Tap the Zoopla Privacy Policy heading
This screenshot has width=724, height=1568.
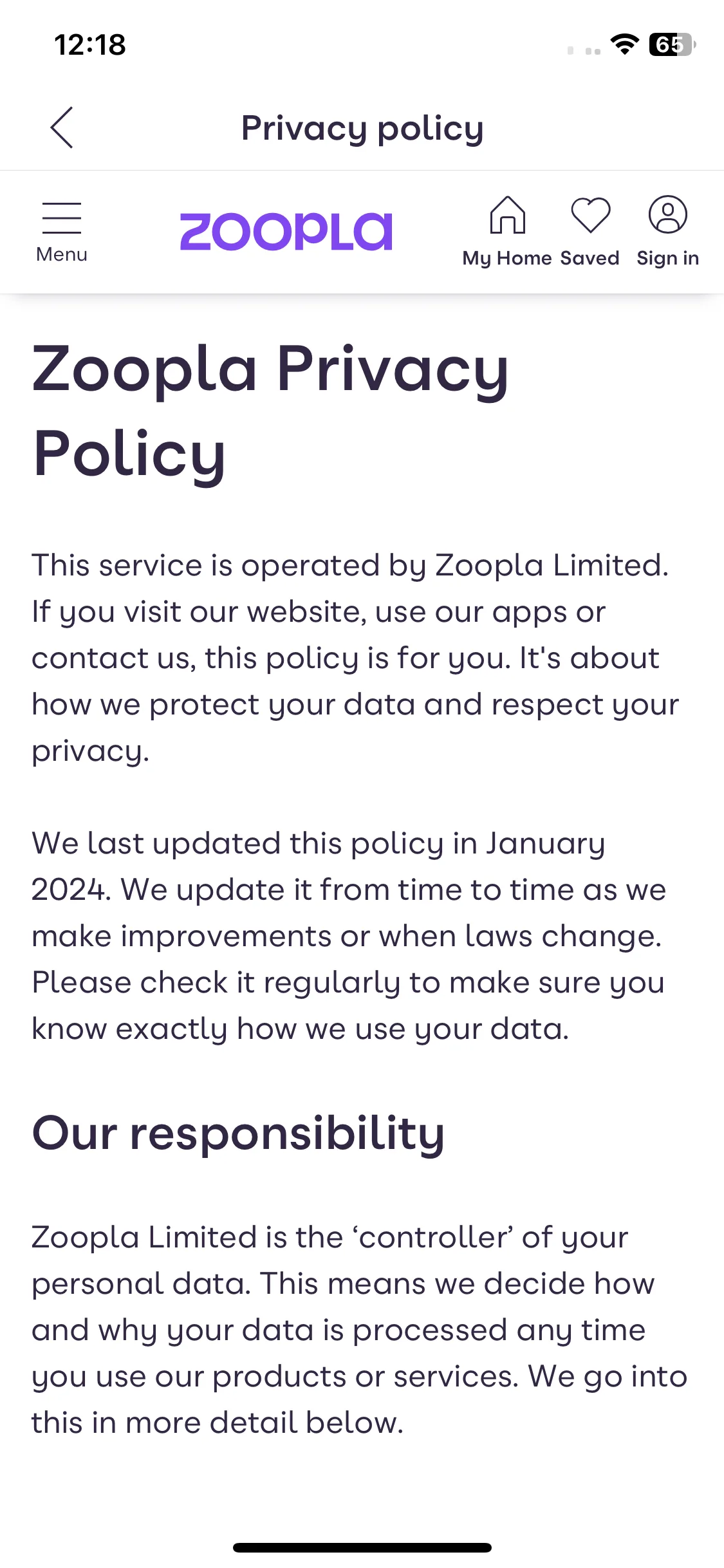tap(270, 411)
